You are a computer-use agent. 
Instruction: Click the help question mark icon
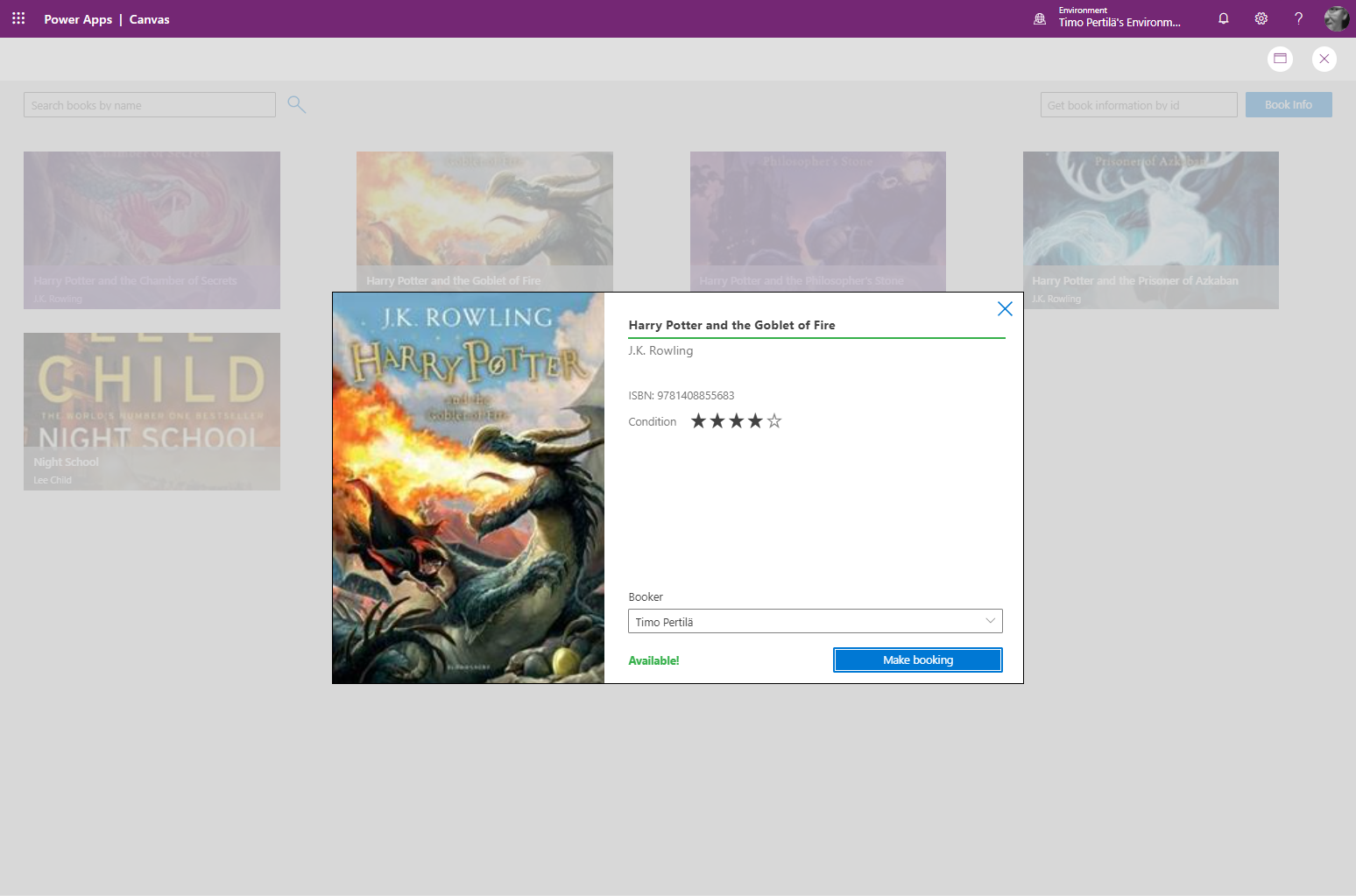click(x=1298, y=18)
